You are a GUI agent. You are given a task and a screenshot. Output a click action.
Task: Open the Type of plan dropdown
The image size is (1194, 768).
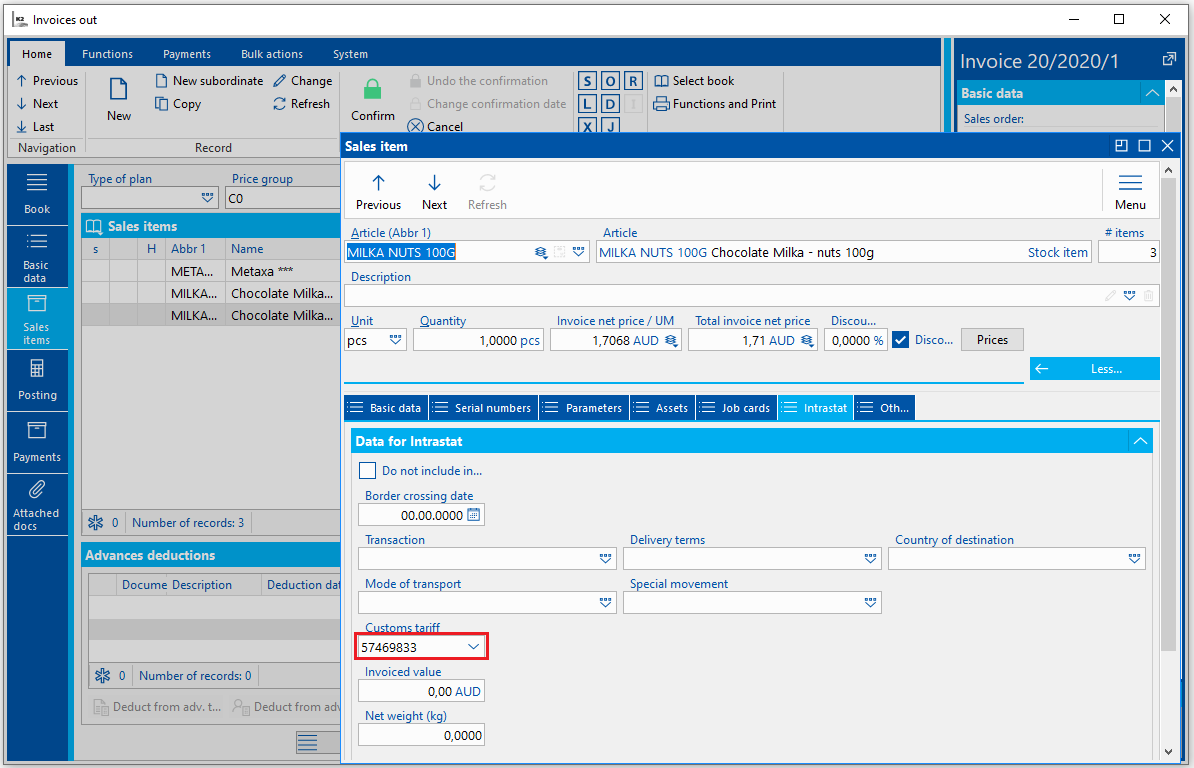pyautogui.click(x=207, y=198)
